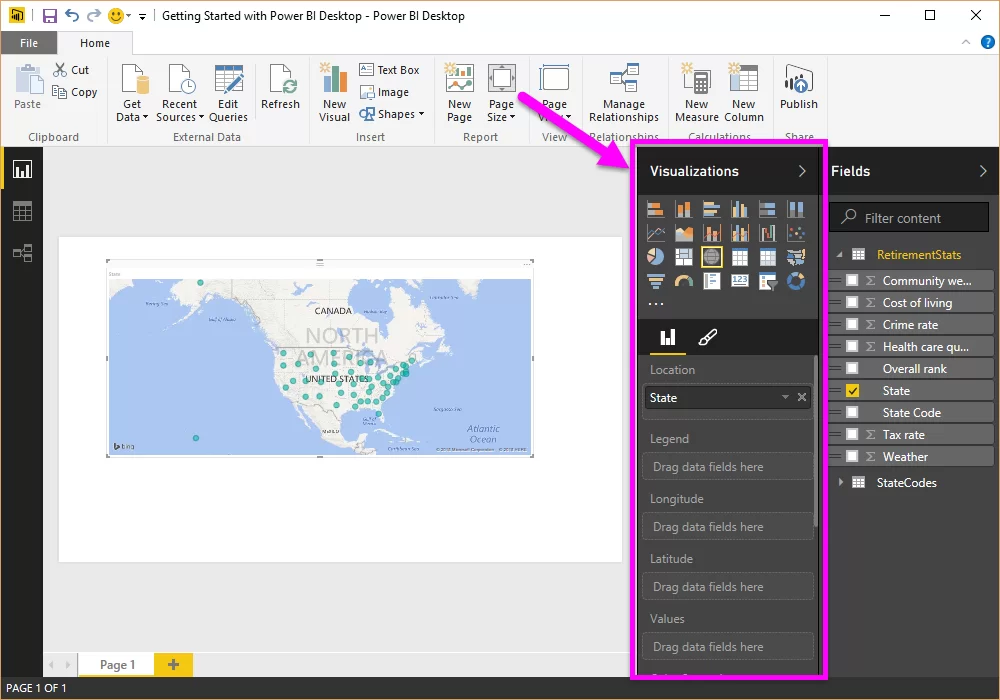Pick the filled map visualization
Viewport: 1000px width, 700px height.
[x=796, y=256]
